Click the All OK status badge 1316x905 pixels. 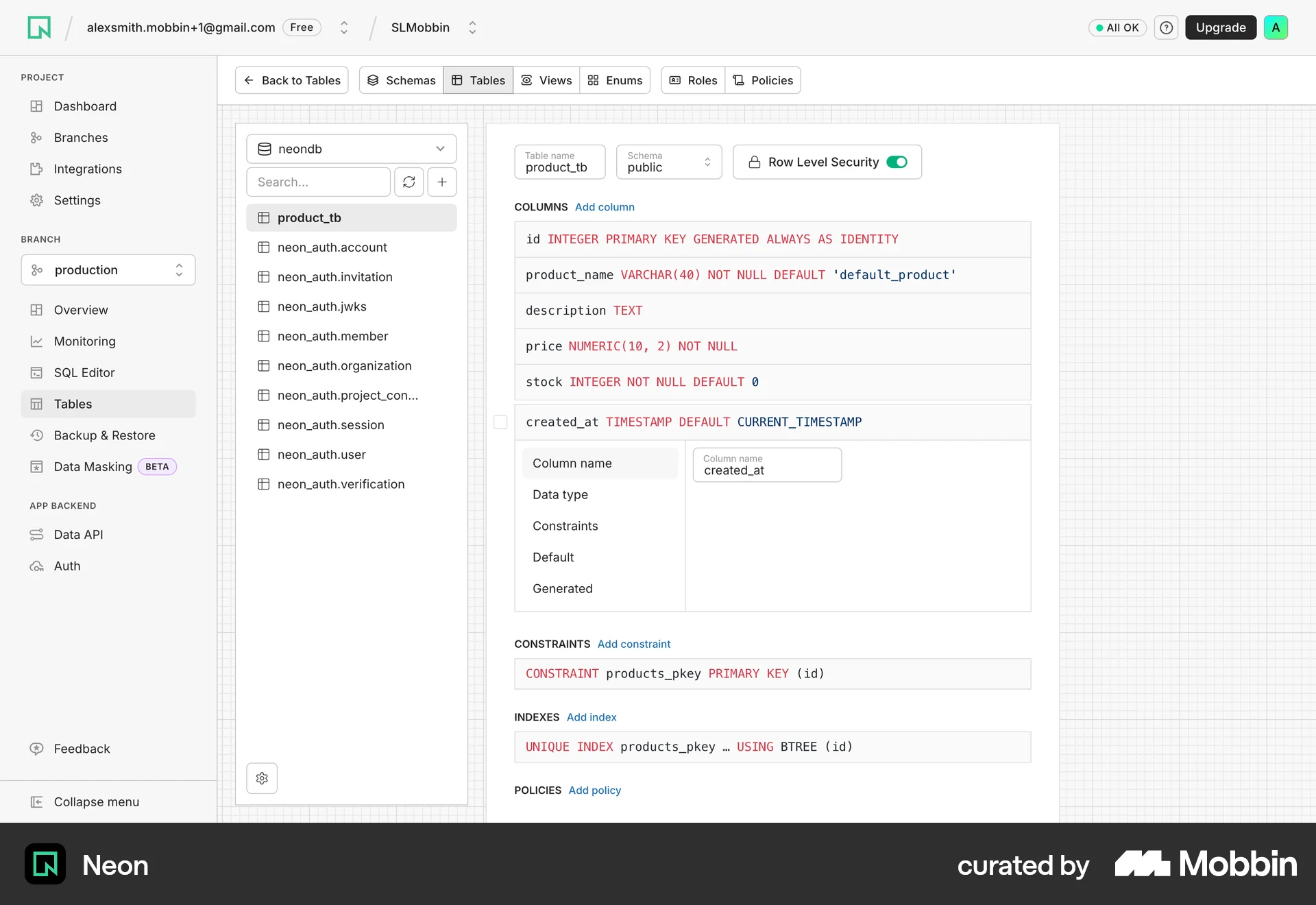1117,27
